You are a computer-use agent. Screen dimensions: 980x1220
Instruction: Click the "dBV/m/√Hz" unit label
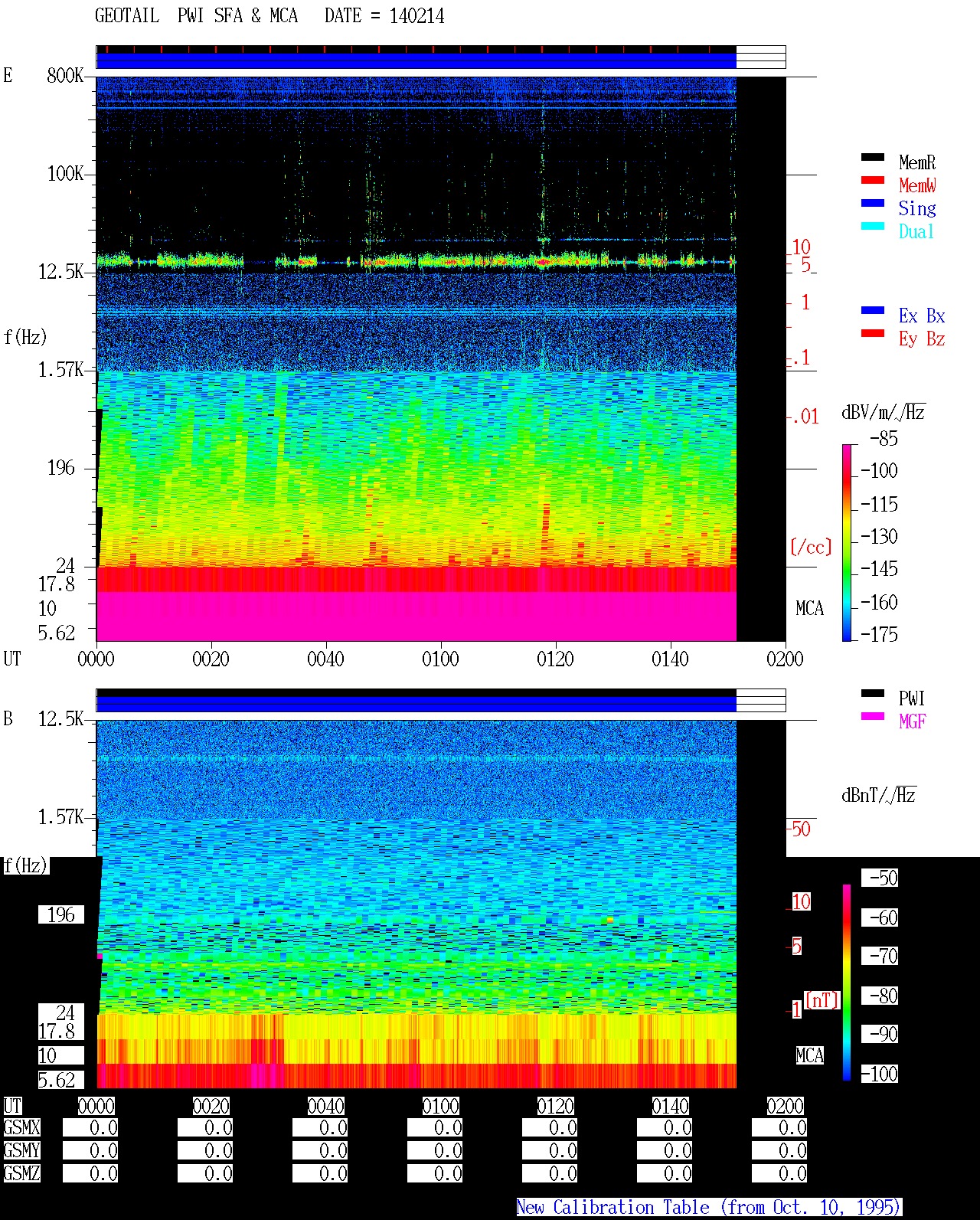coord(884,412)
